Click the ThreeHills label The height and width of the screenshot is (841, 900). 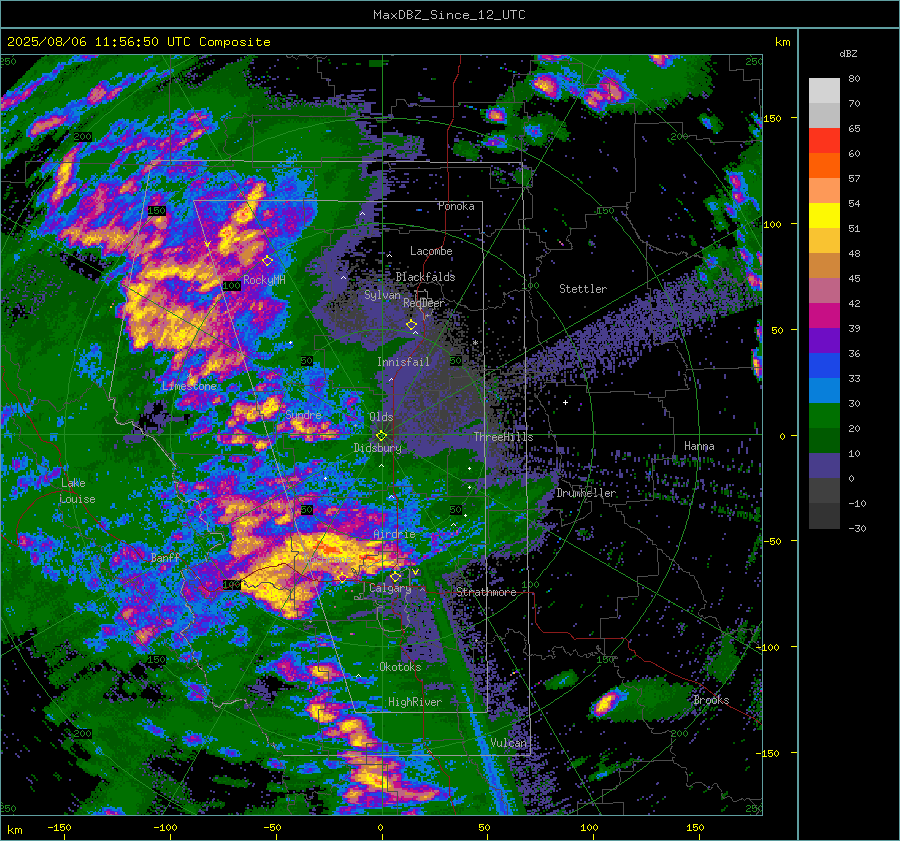[503, 437]
